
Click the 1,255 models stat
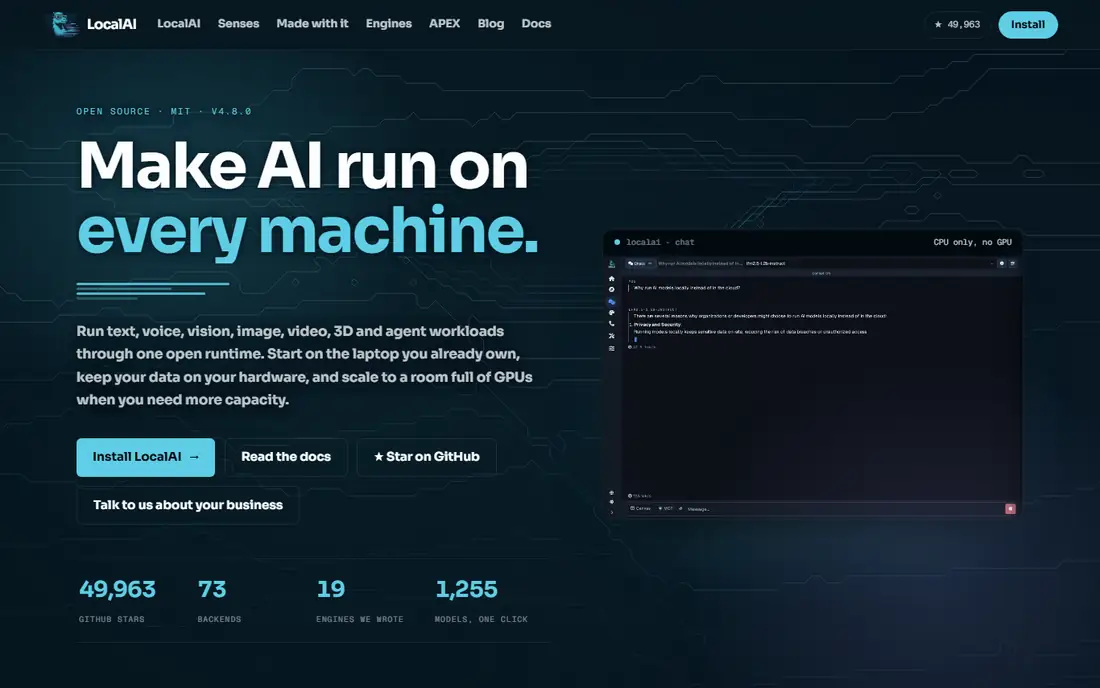coord(467,589)
